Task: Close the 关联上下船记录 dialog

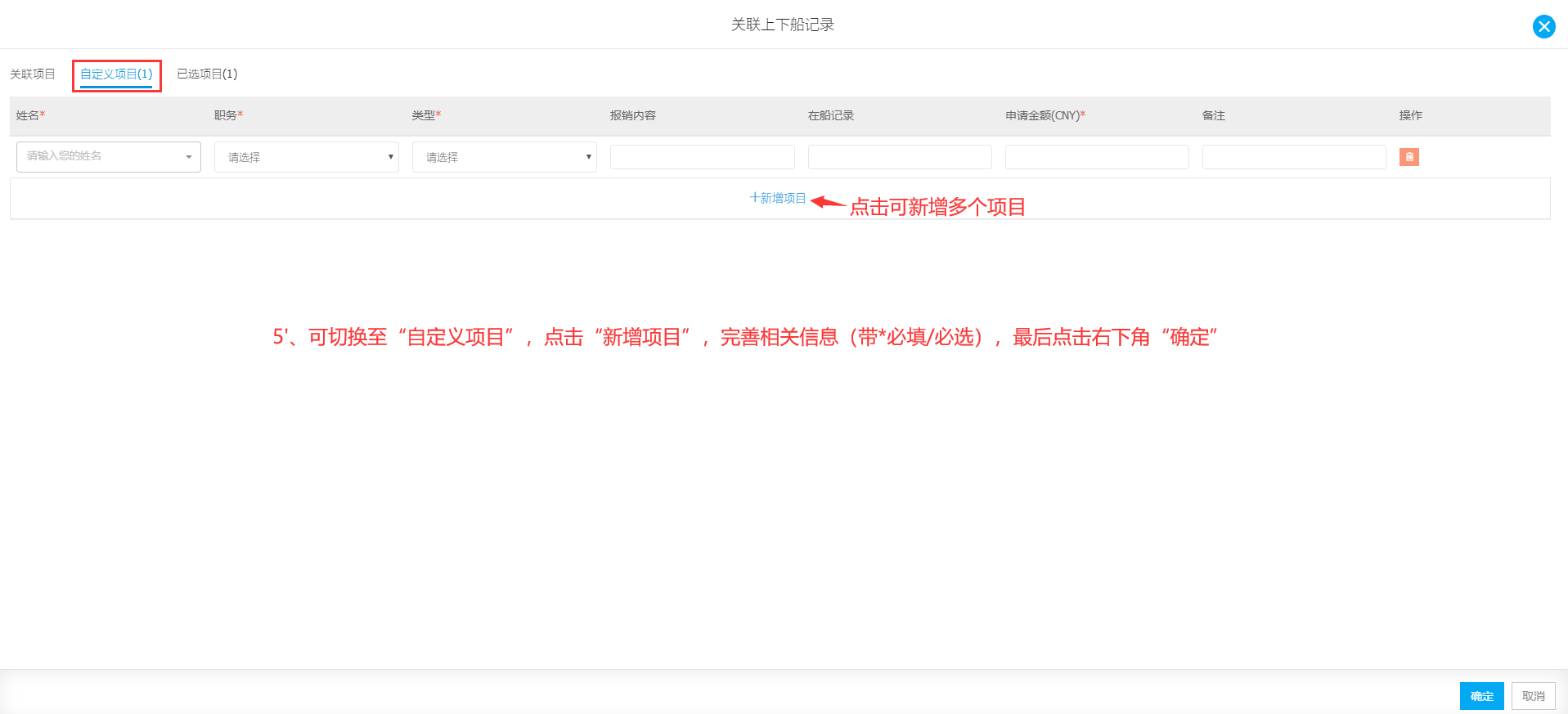Action: [x=1543, y=26]
